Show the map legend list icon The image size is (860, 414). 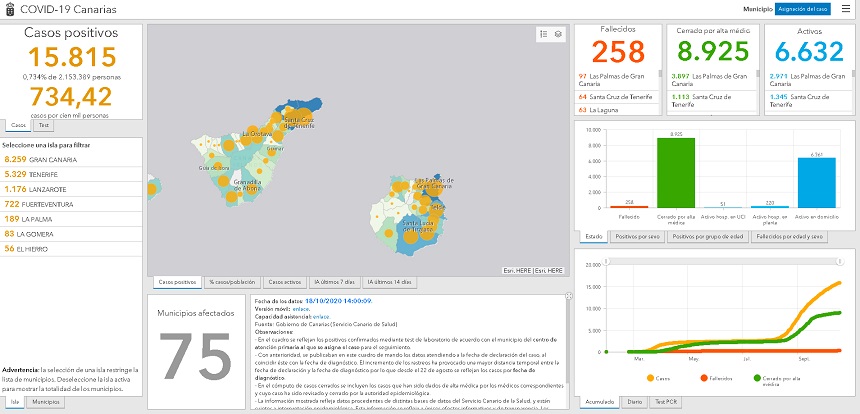click(x=543, y=34)
